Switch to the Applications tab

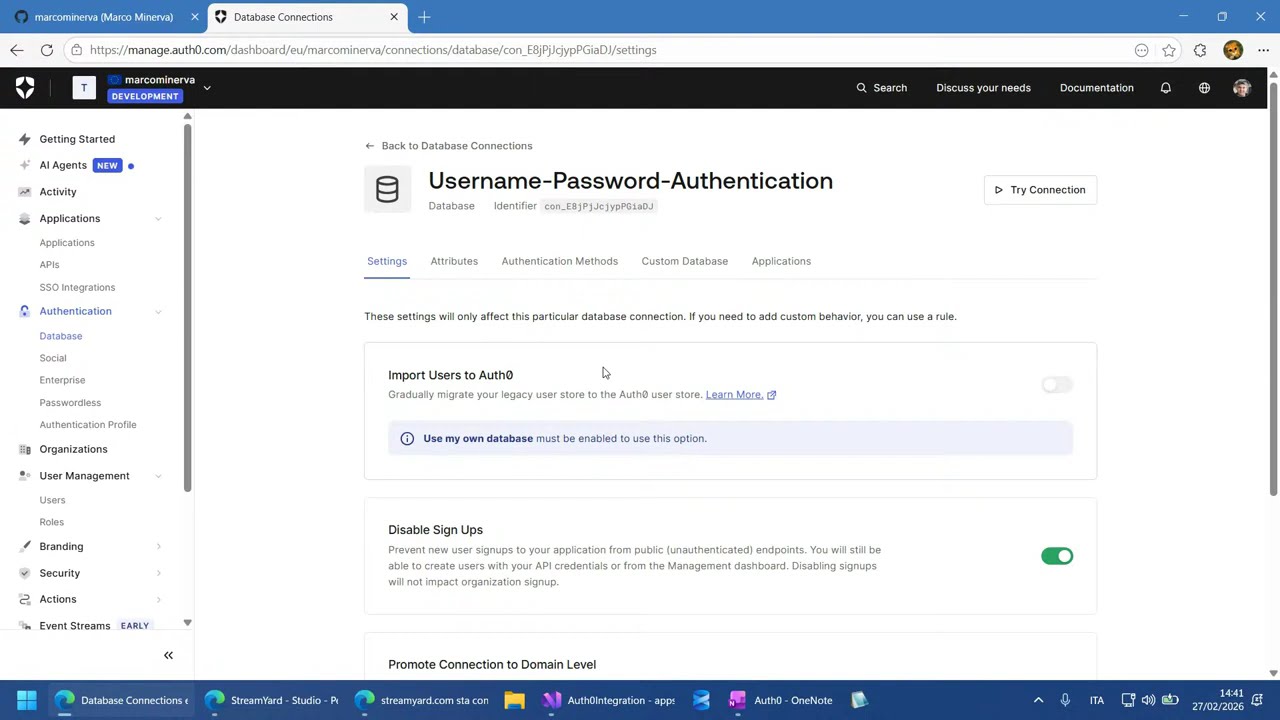(781, 261)
